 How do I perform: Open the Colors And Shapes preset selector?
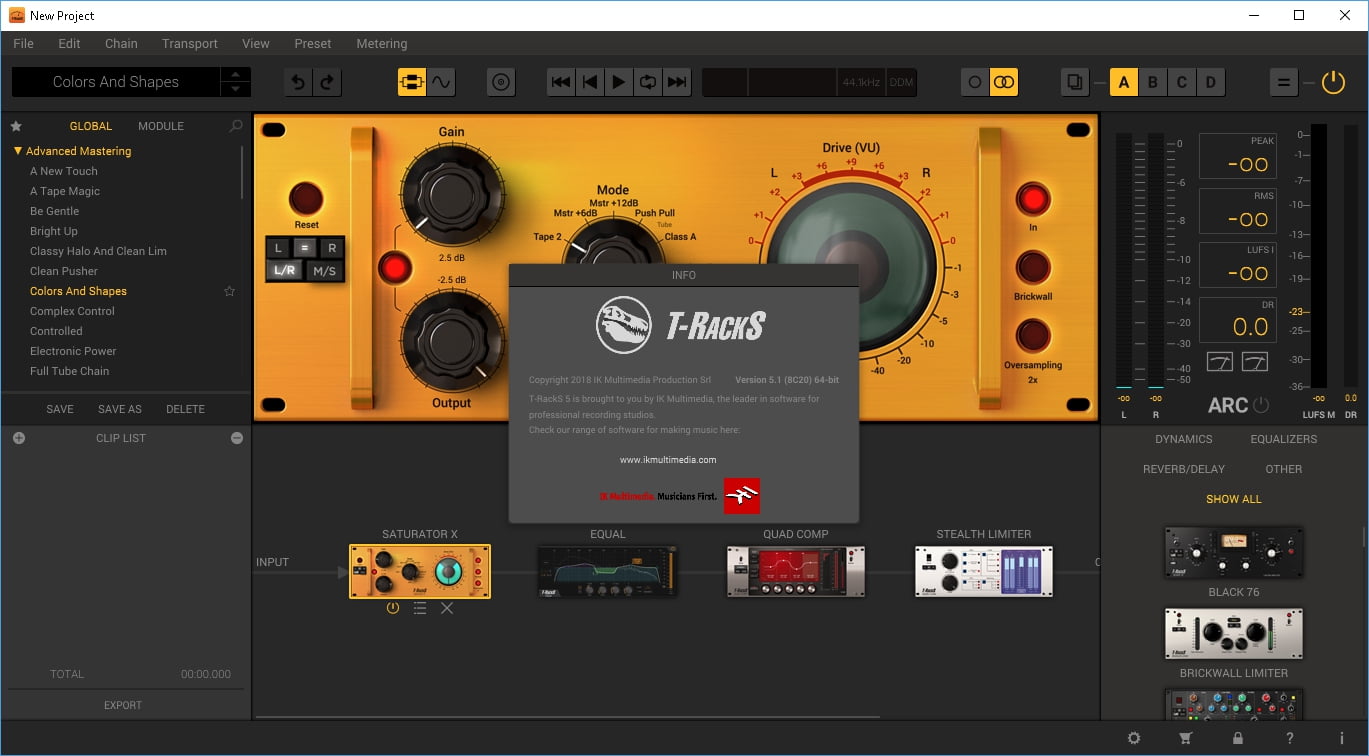pos(116,82)
